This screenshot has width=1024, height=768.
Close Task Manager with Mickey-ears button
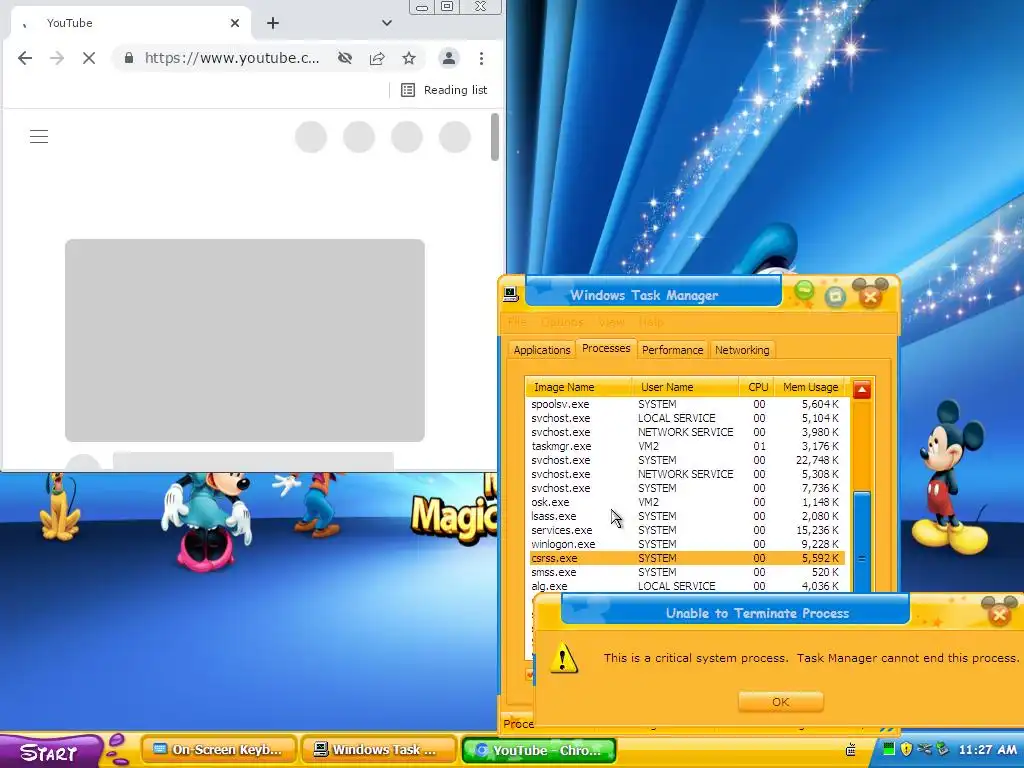[870, 295]
